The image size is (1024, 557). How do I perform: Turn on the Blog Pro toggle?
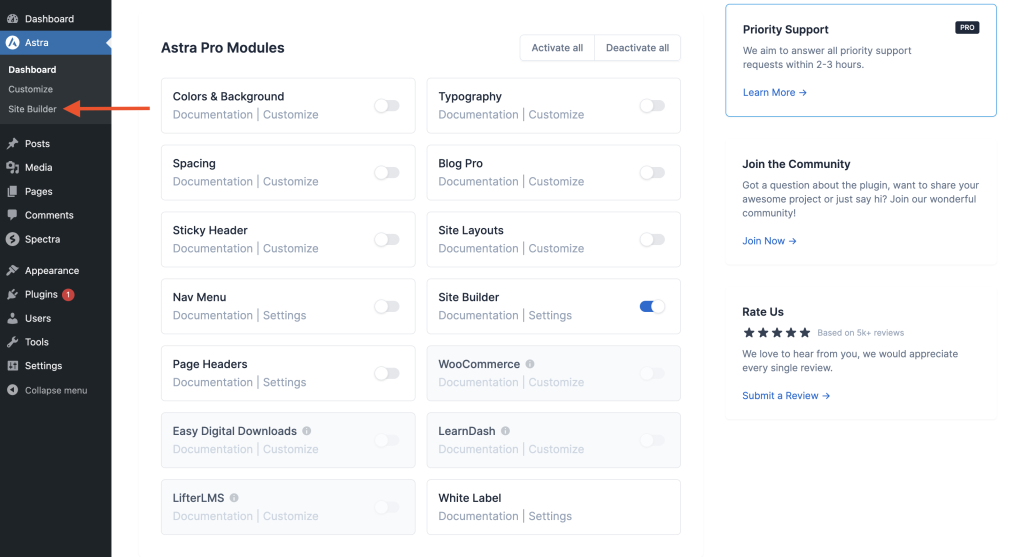652,172
